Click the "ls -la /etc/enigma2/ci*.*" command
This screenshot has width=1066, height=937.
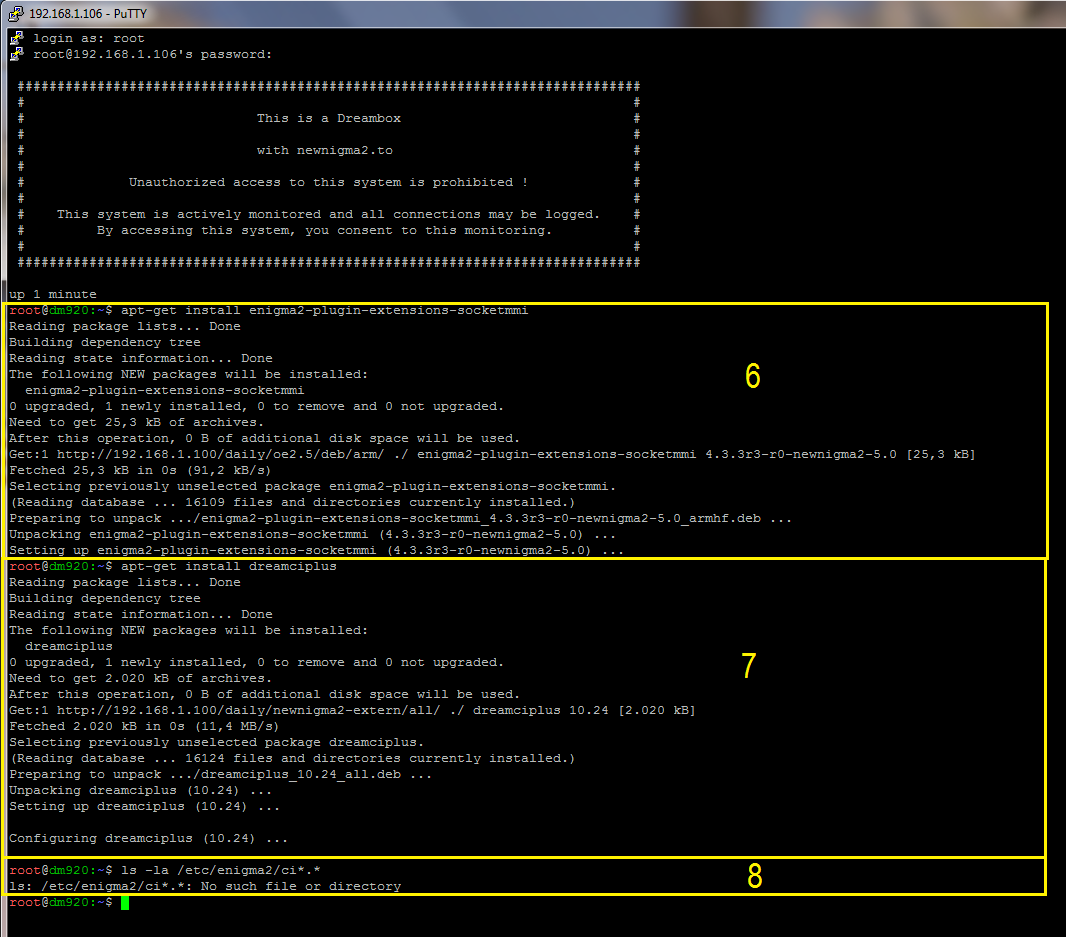[220, 871]
